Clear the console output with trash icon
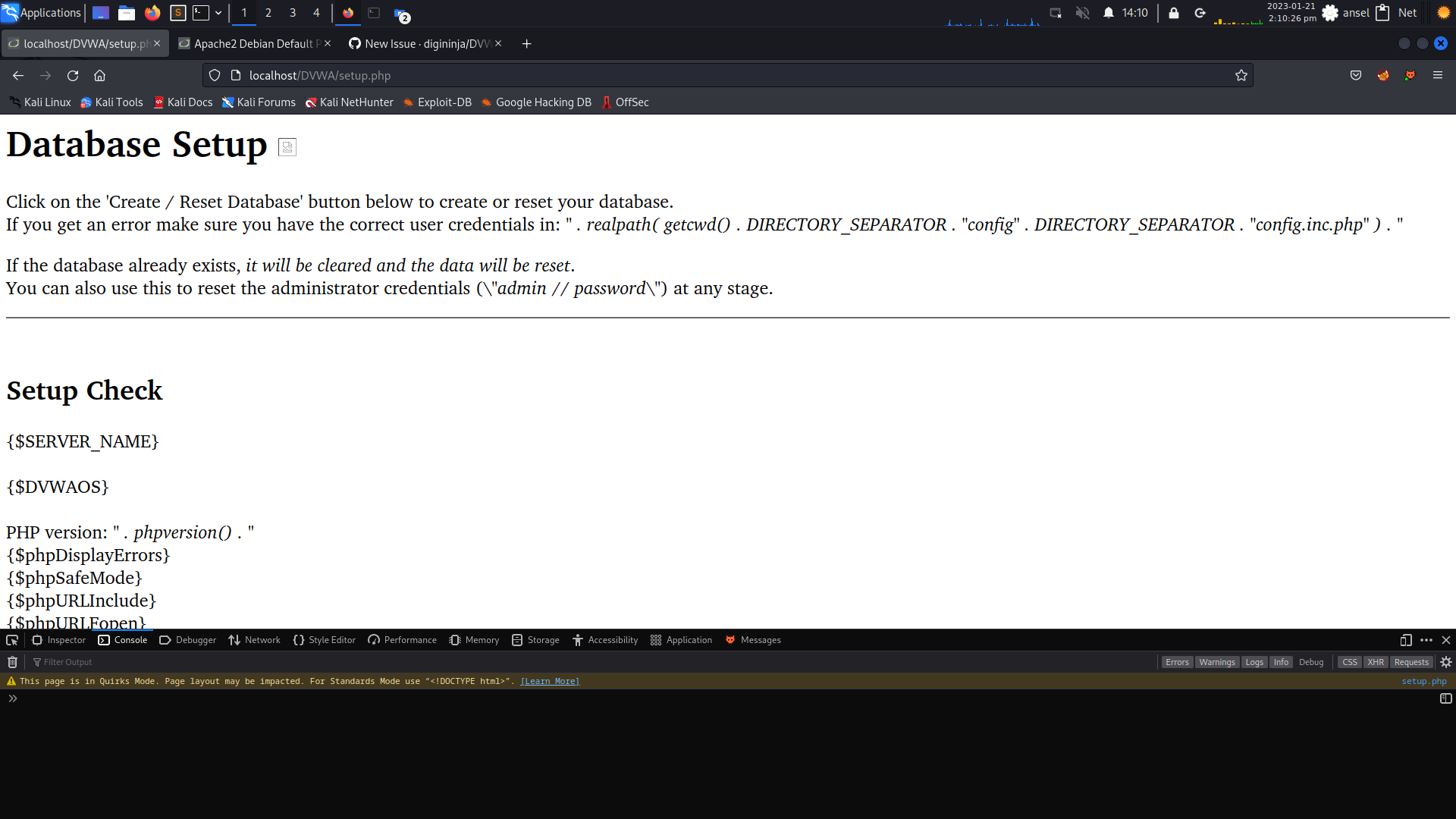This screenshot has width=1456, height=819. point(12,661)
